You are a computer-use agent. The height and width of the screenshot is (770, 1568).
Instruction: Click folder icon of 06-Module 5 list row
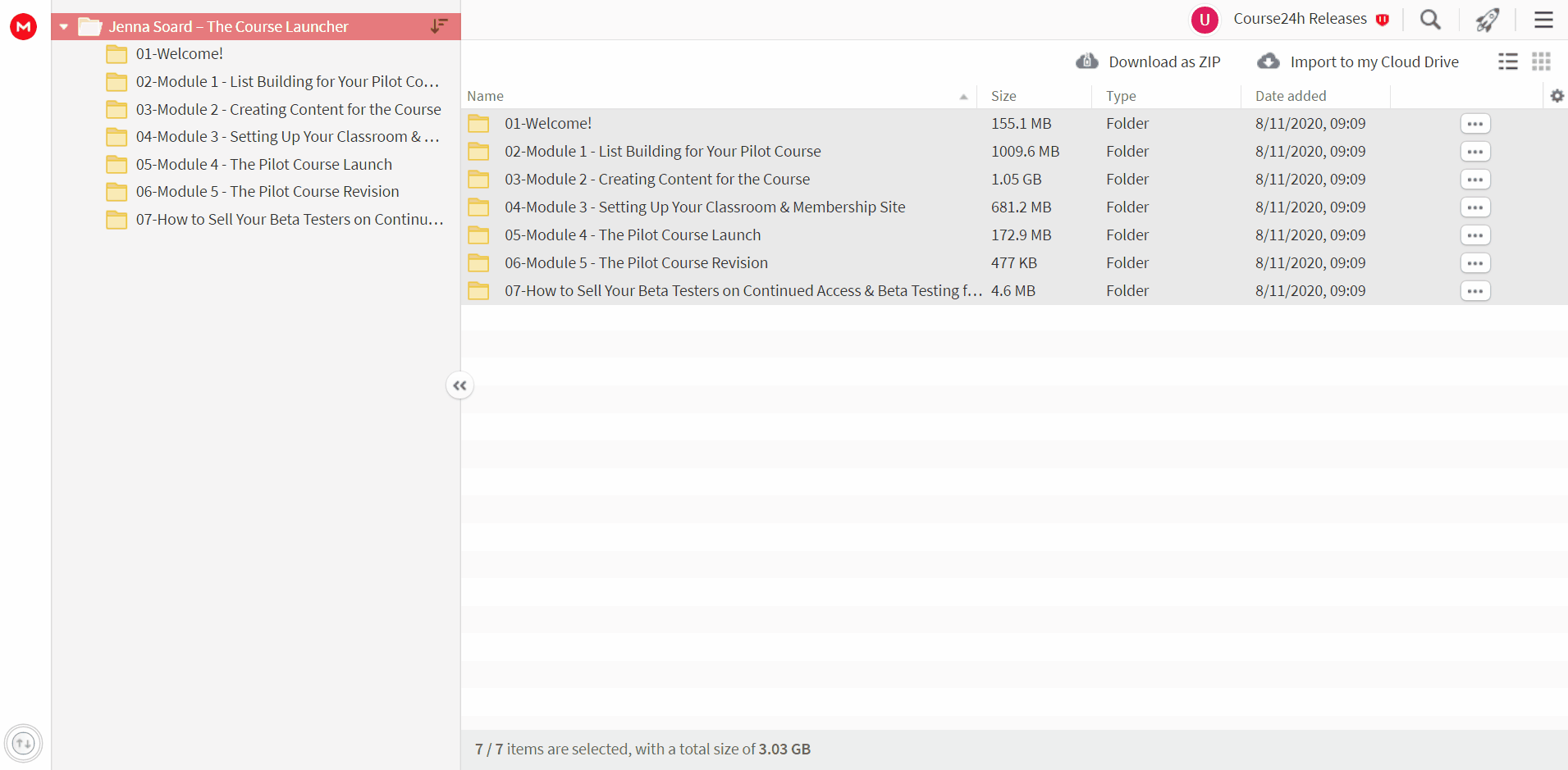[x=478, y=263]
